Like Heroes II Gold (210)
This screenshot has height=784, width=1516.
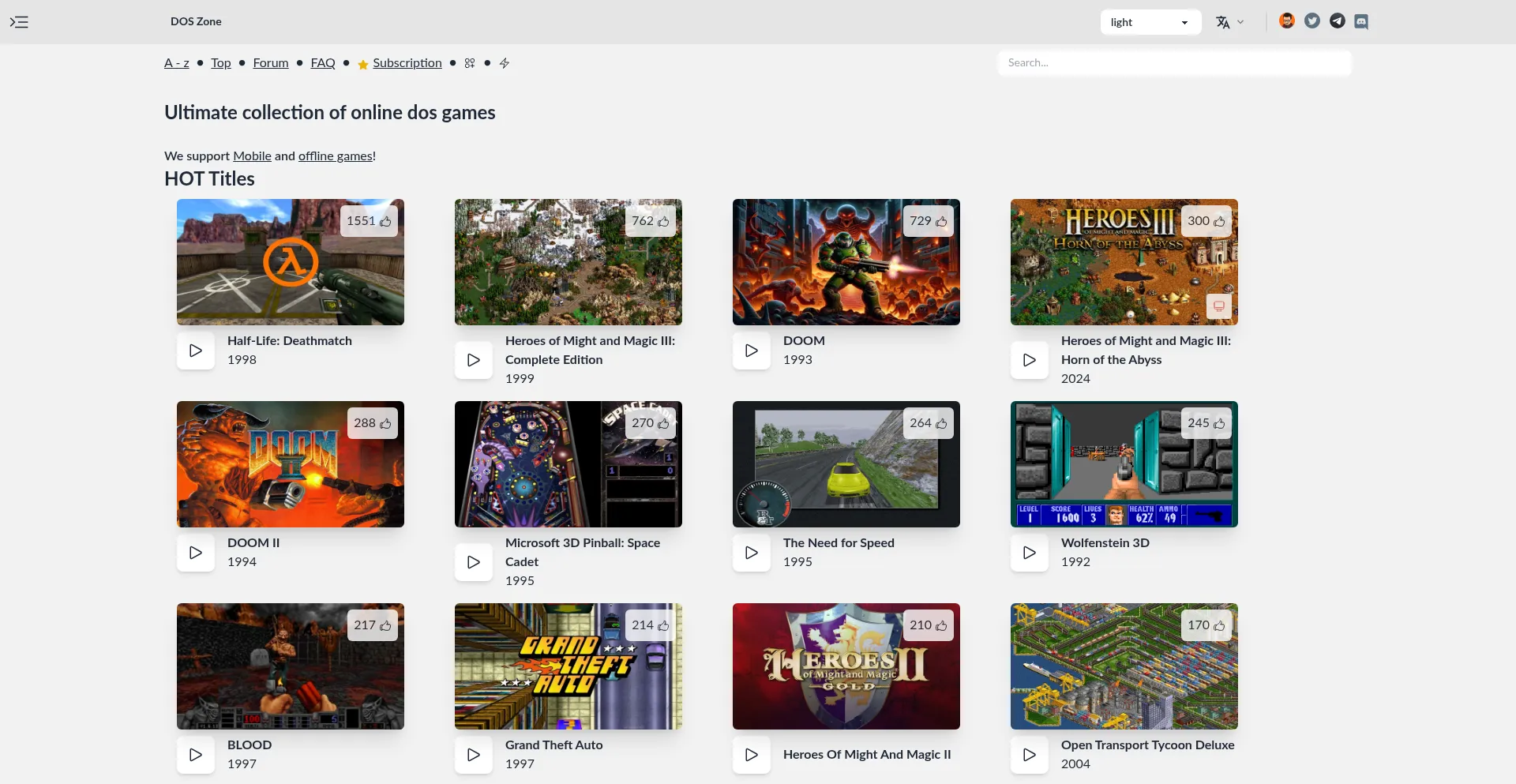[x=928, y=625]
